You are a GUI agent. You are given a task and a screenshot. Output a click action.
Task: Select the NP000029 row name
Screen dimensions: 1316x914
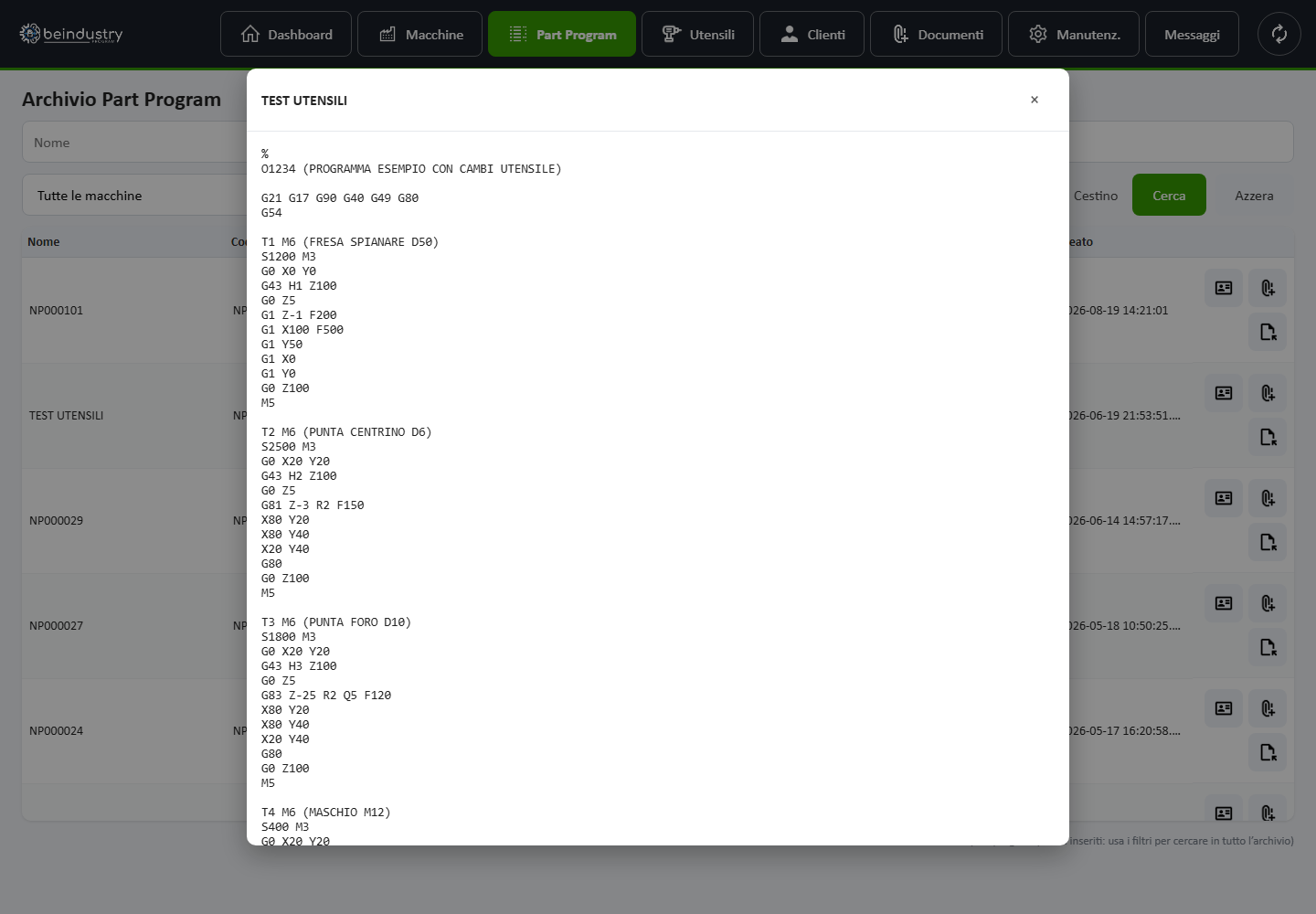pos(56,520)
